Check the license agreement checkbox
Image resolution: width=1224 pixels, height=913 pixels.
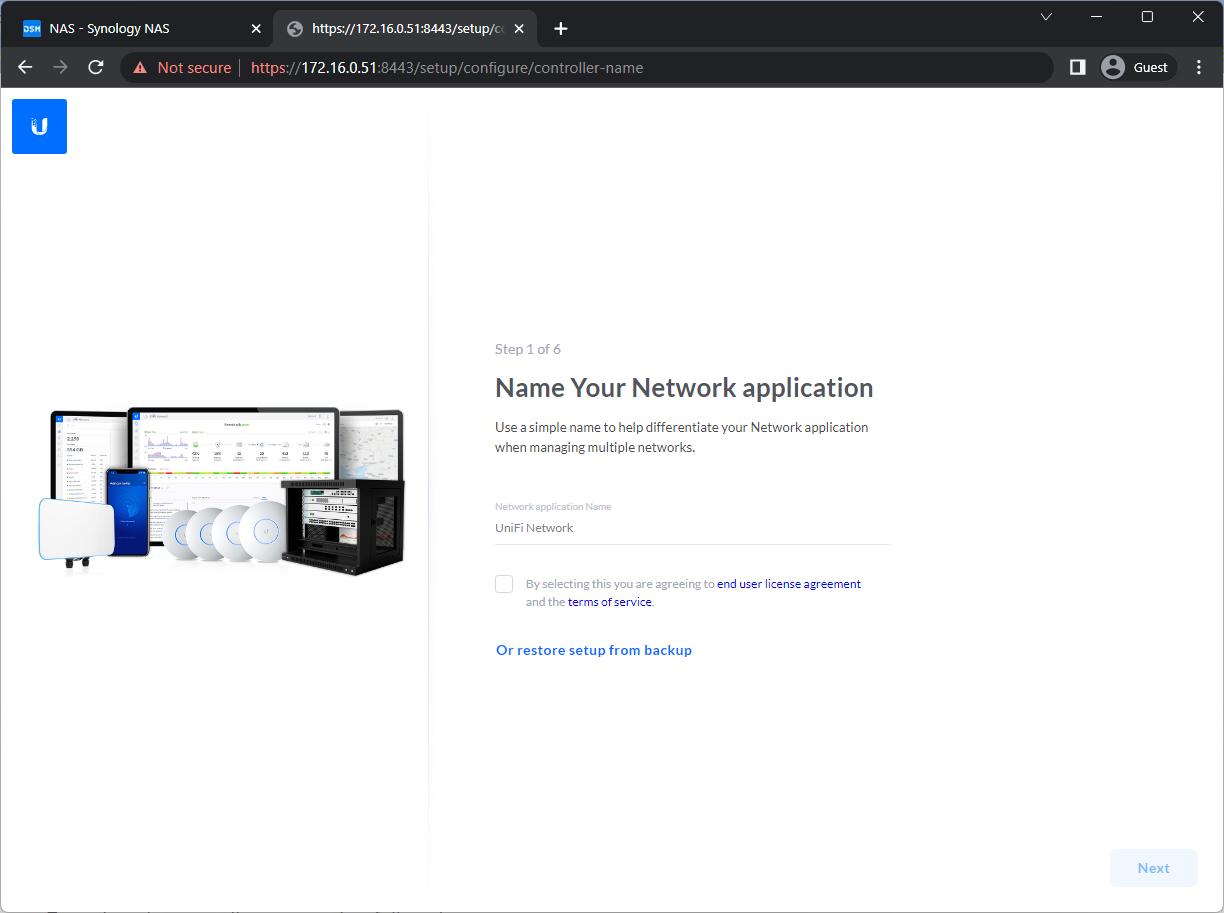coord(504,584)
